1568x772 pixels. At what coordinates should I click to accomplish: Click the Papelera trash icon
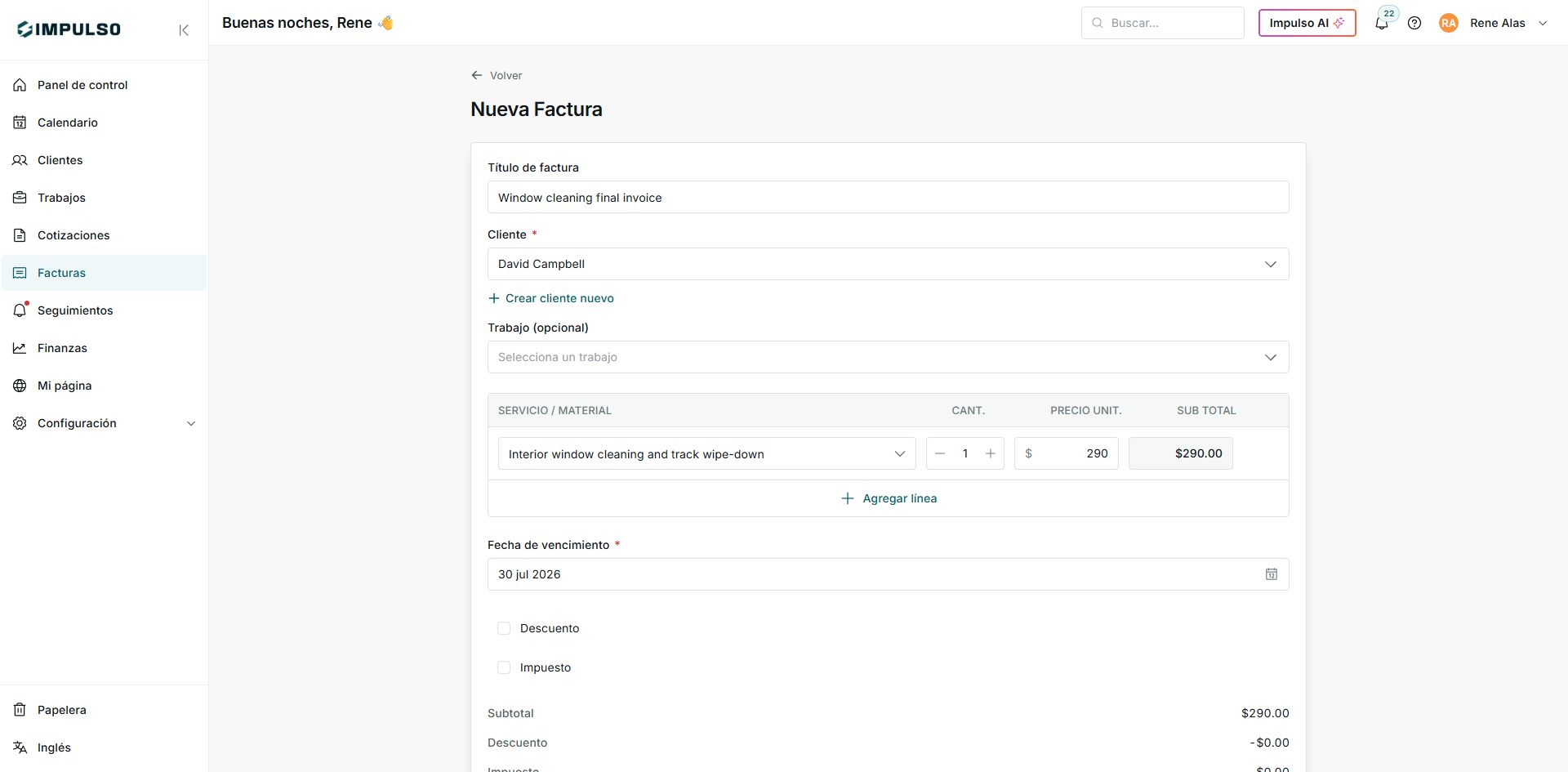click(x=20, y=710)
